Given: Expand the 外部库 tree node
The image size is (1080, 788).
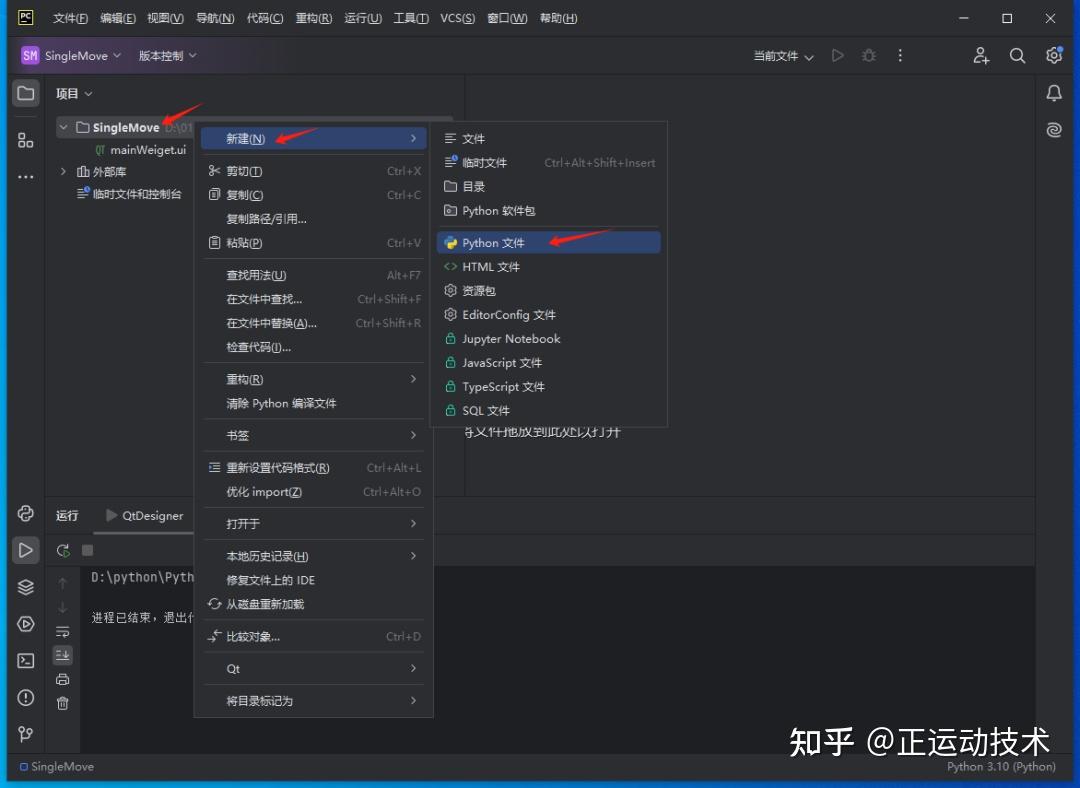Looking at the screenshot, I should point(63,171).
